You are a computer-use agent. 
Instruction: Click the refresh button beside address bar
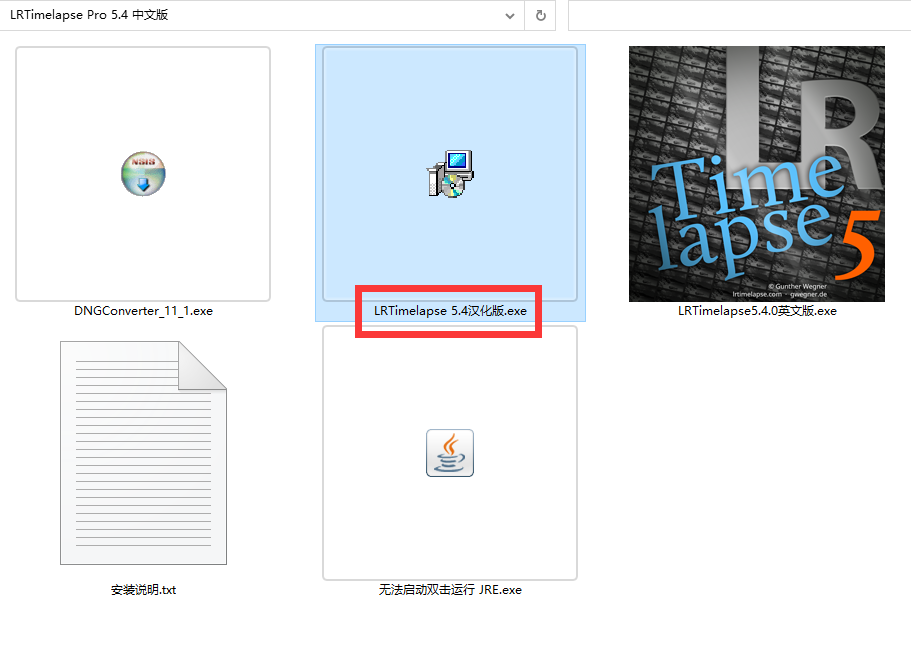[x=540, y=16]
